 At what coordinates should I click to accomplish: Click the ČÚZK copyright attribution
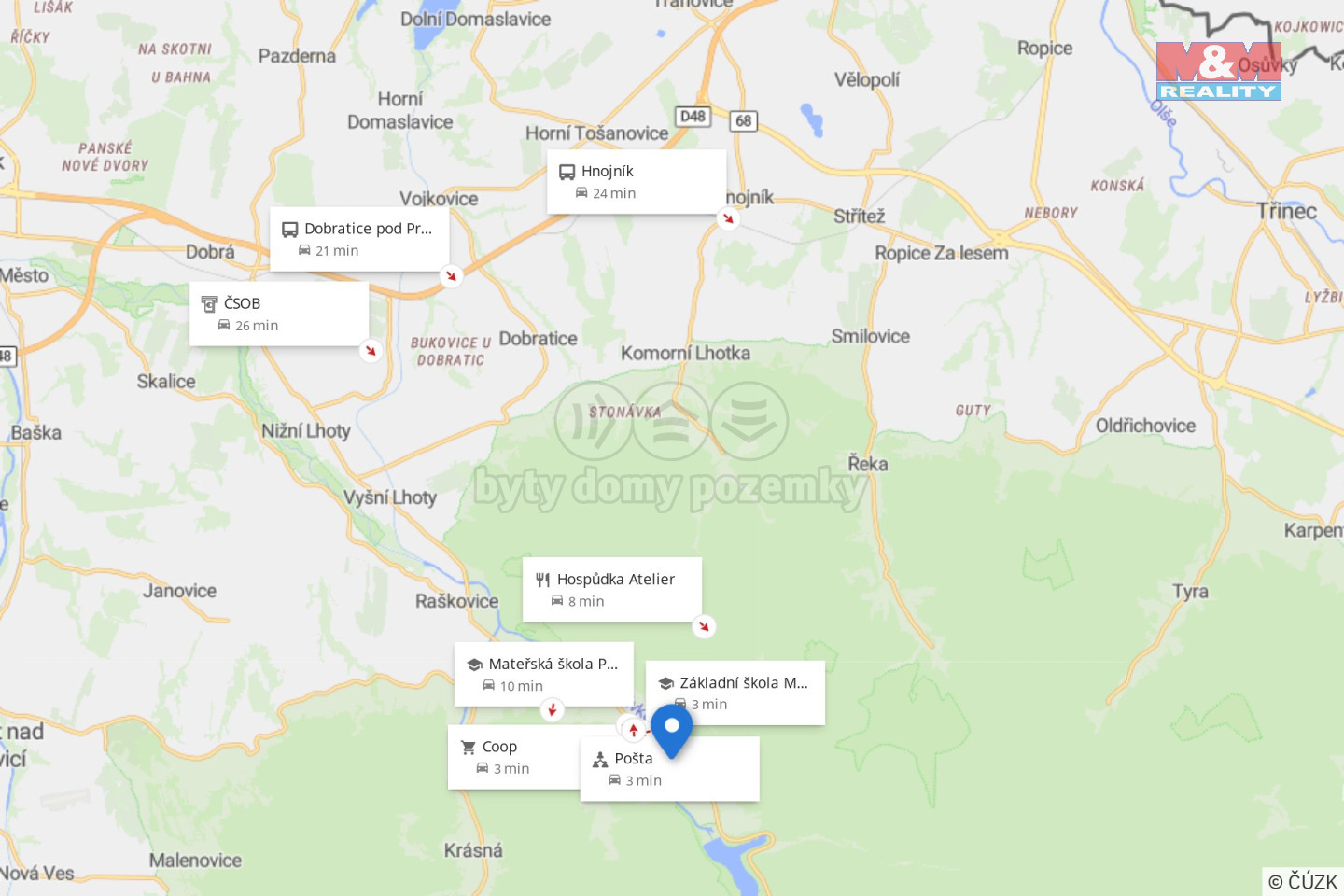tap(1302, 881)
